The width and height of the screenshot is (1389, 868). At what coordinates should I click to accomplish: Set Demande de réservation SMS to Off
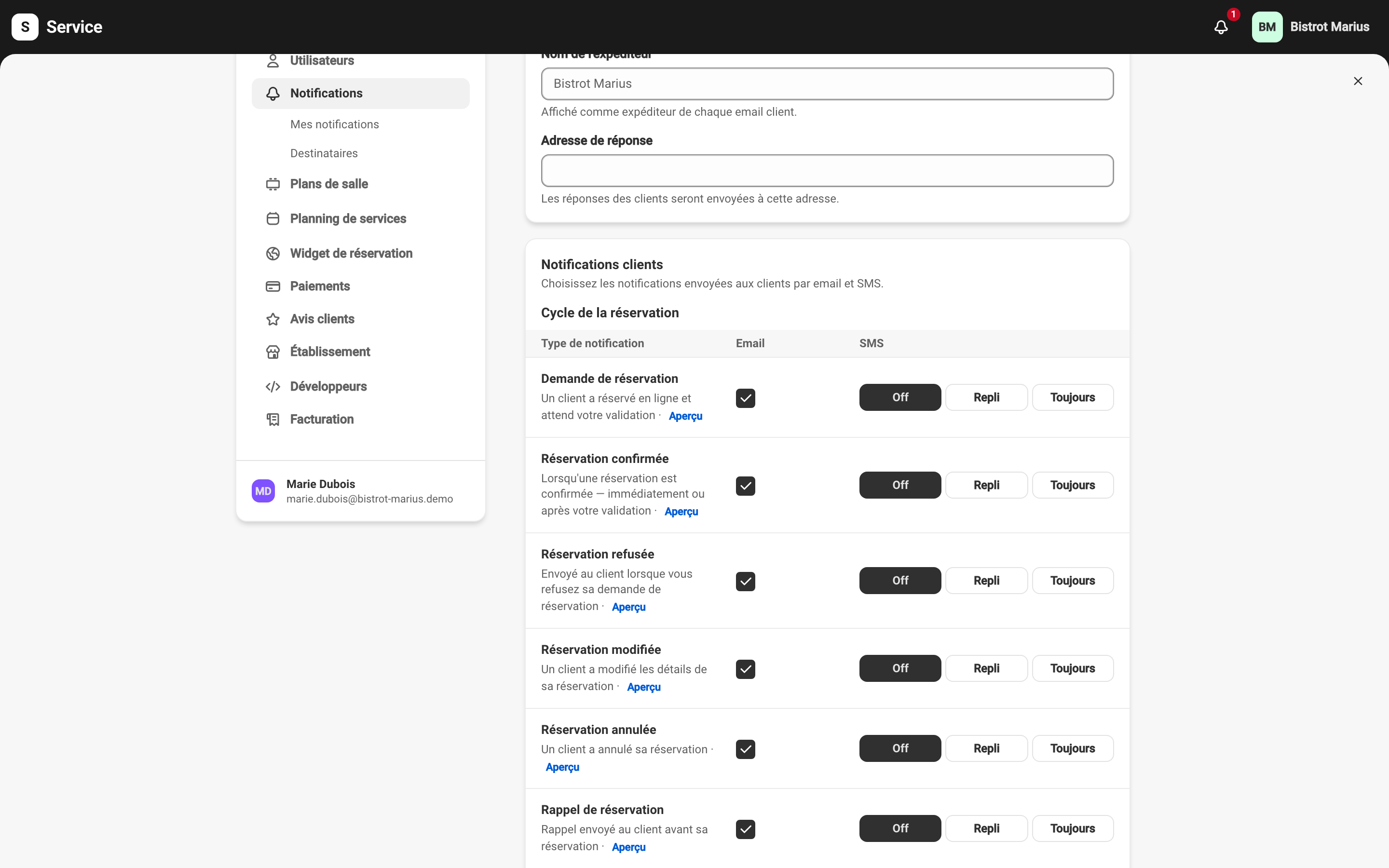tap(900, 397)
